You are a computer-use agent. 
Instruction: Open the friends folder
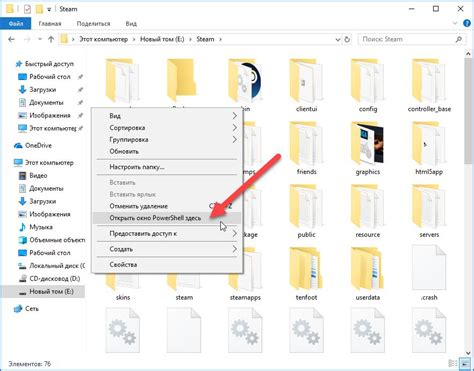tap(306, 149)
